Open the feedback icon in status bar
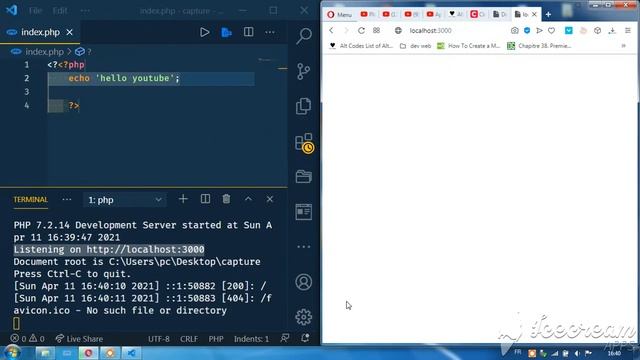The image size is (640, 360). (x=285, y=338)
